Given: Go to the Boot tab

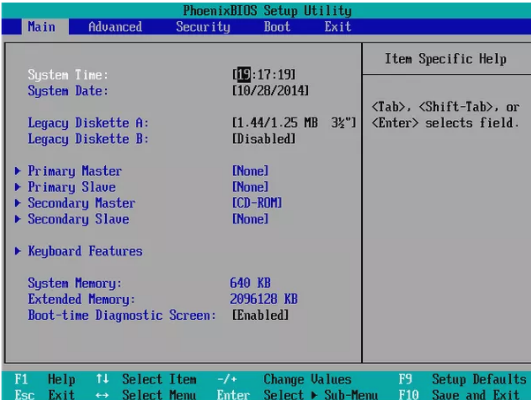Looking at the screenshot, I should (x=277, y=27).
